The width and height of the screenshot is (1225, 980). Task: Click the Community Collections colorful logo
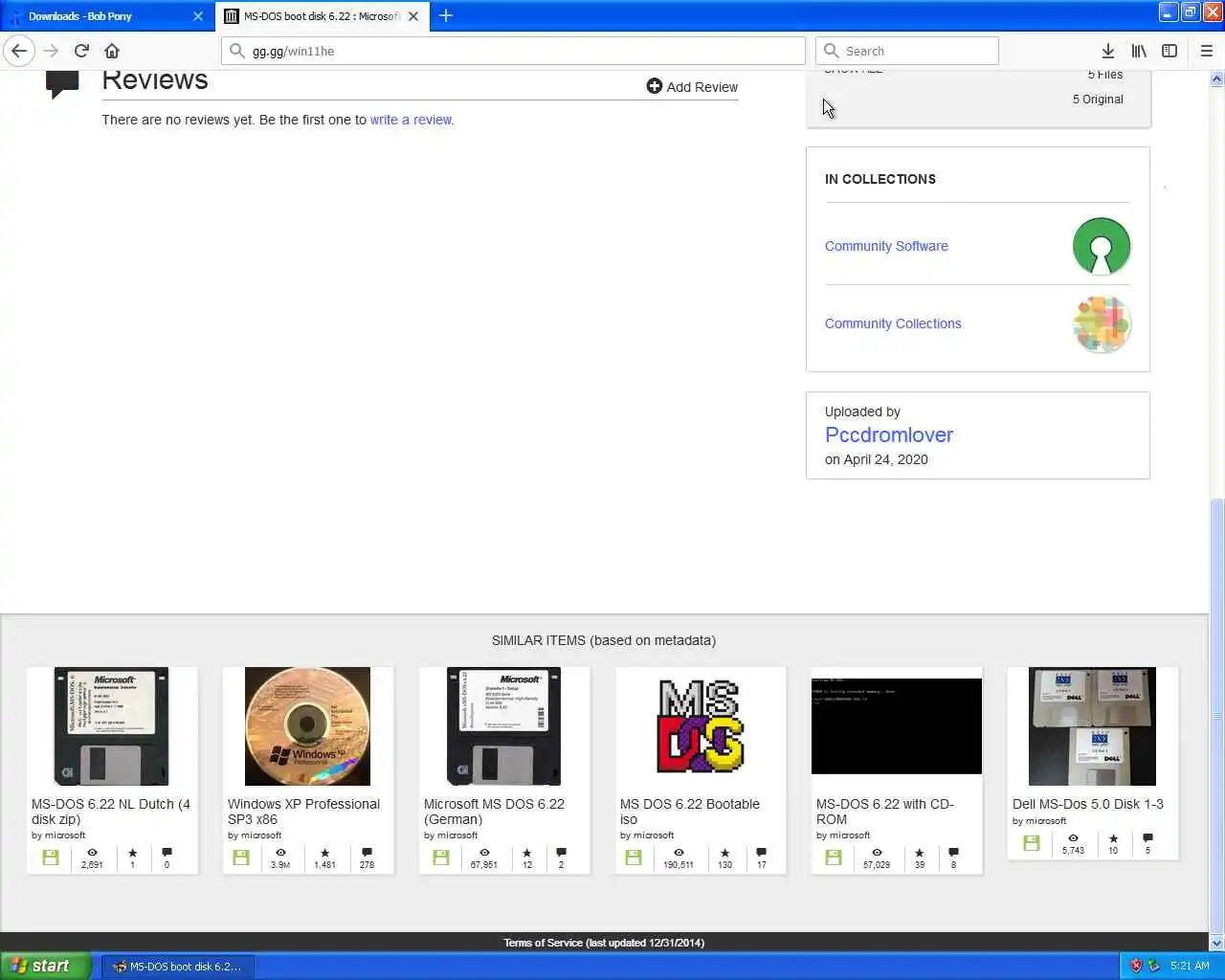pos(1102,323)
